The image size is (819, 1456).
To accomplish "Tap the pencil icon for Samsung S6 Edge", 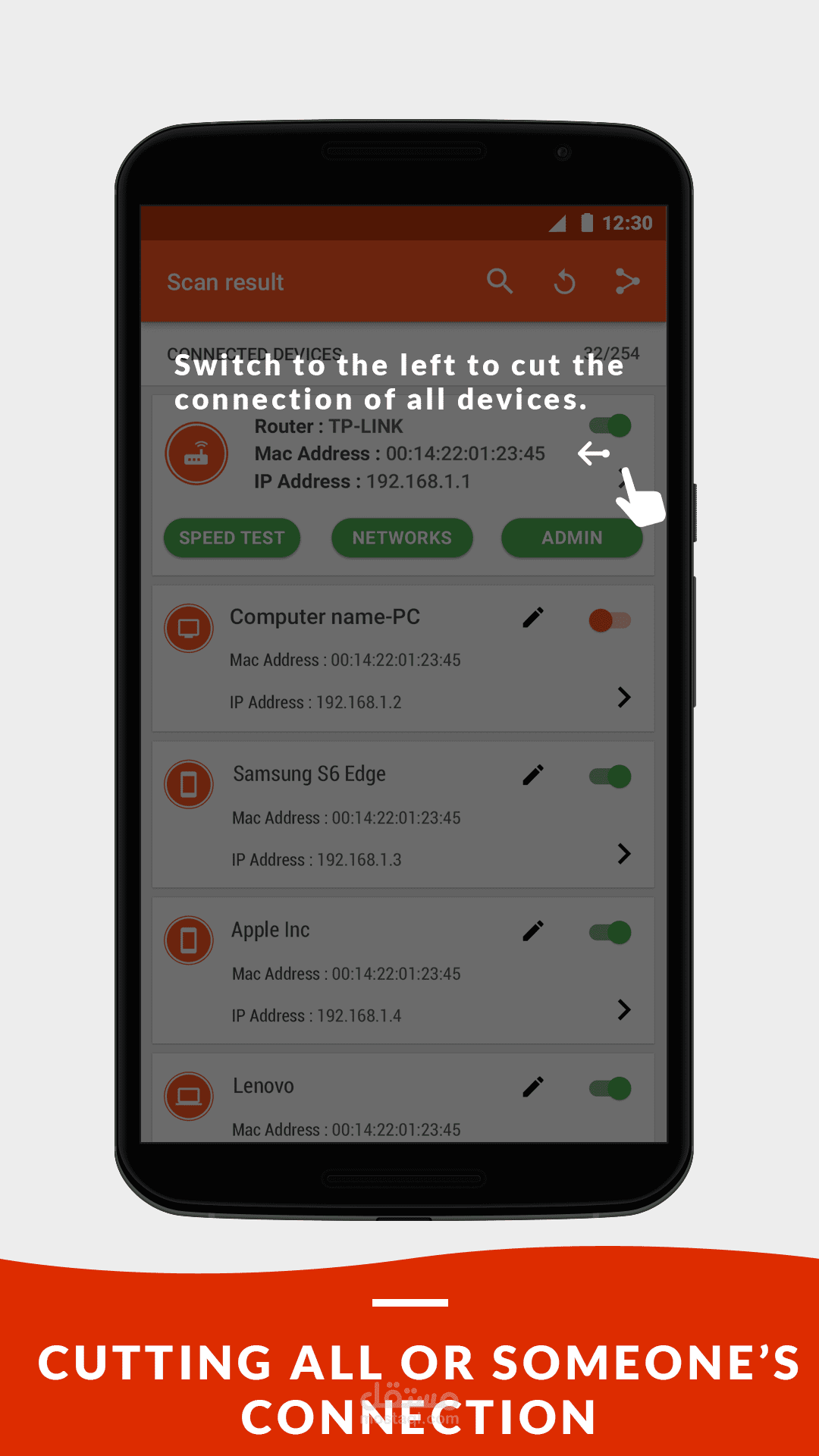I will [x=533, y=775].
